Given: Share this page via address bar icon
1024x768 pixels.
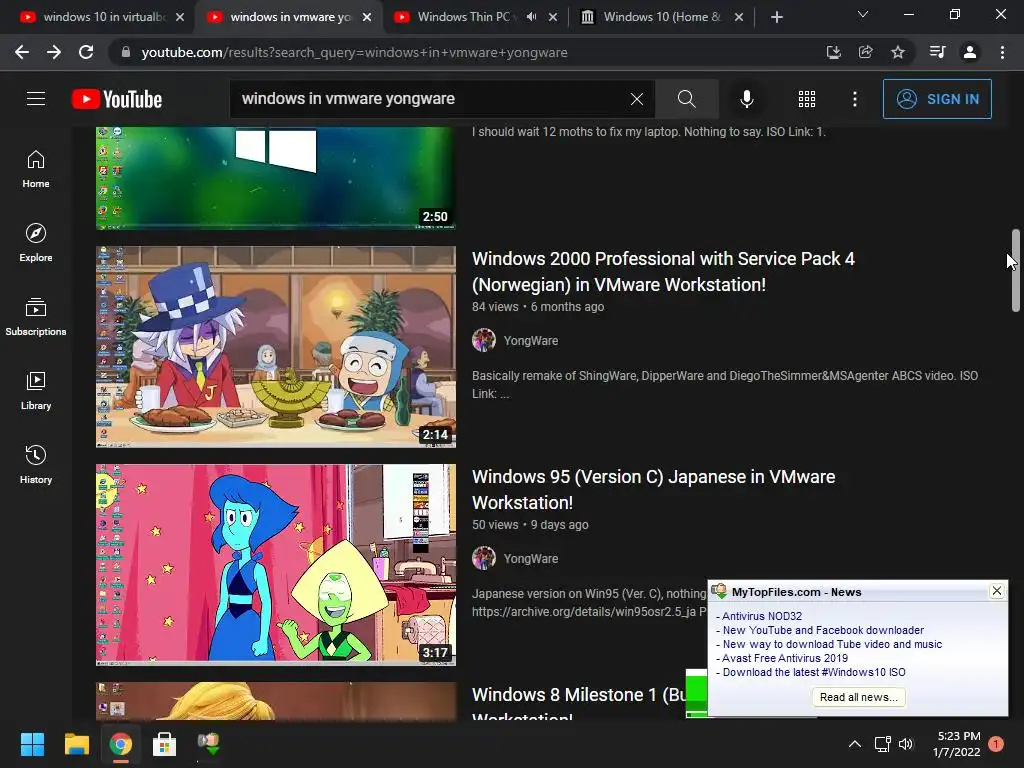Looking at the screenshot, I should (865, 52).
